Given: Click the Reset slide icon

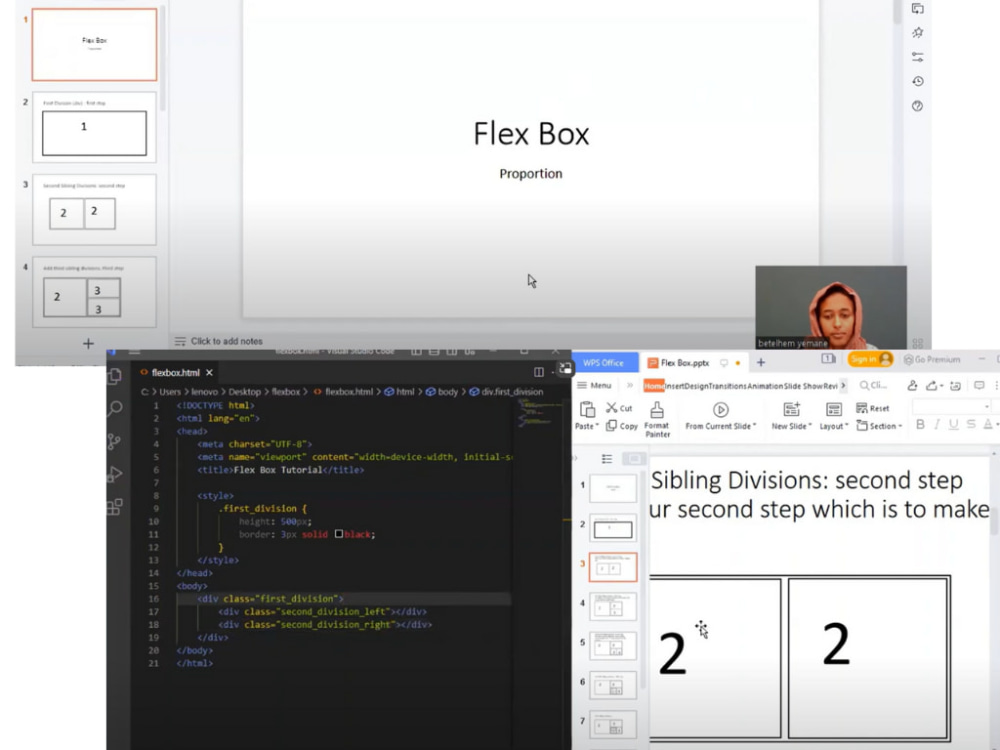Looking at the screenshot, I should tap(862, 408).
